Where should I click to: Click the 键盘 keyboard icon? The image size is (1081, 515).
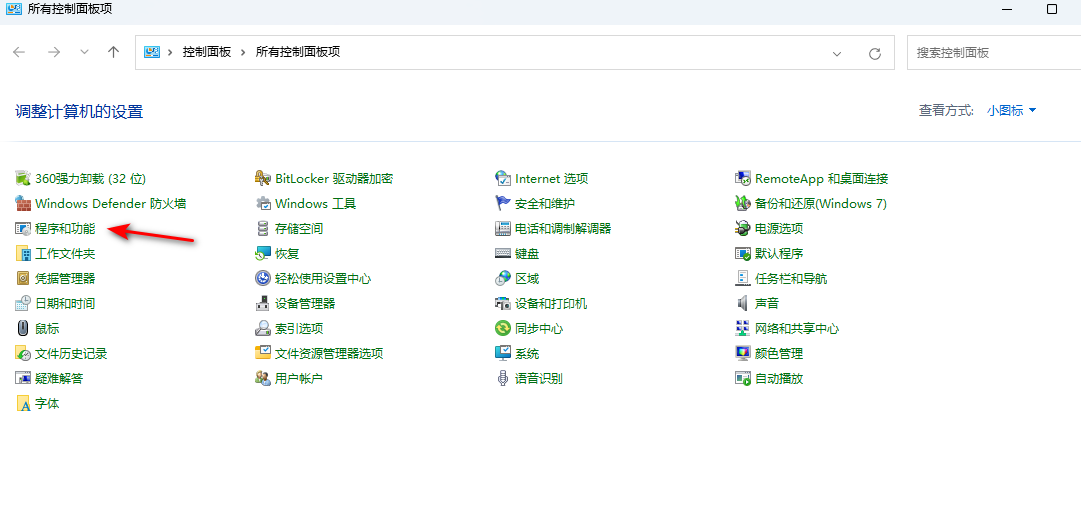pyautogui.click(x=503, y=254)
